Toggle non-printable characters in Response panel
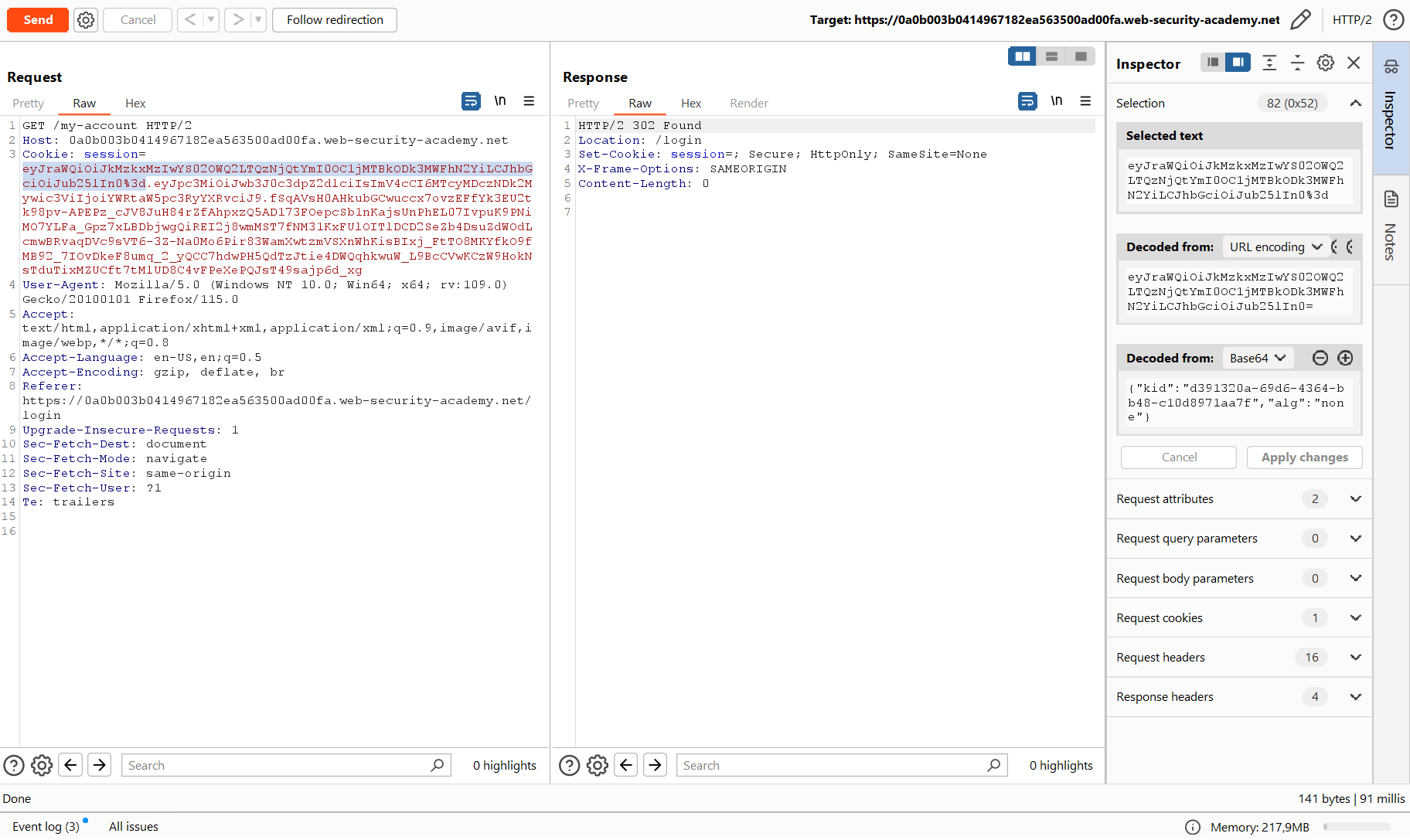 coord(1057,101)
